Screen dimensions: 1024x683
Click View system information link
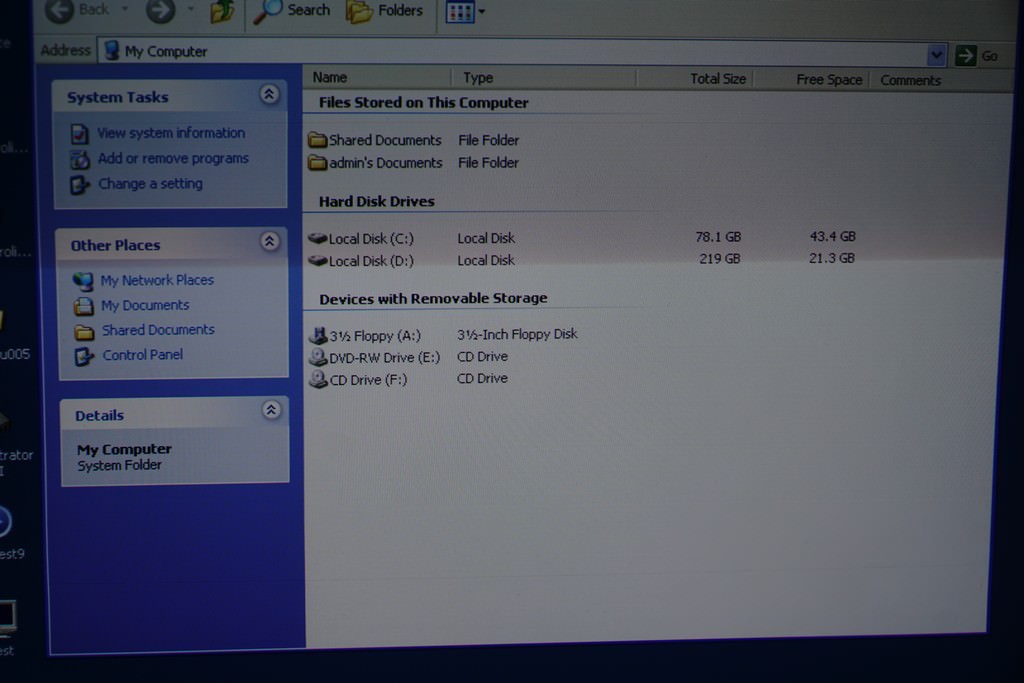pyautogui.click(x=170, y=133)
